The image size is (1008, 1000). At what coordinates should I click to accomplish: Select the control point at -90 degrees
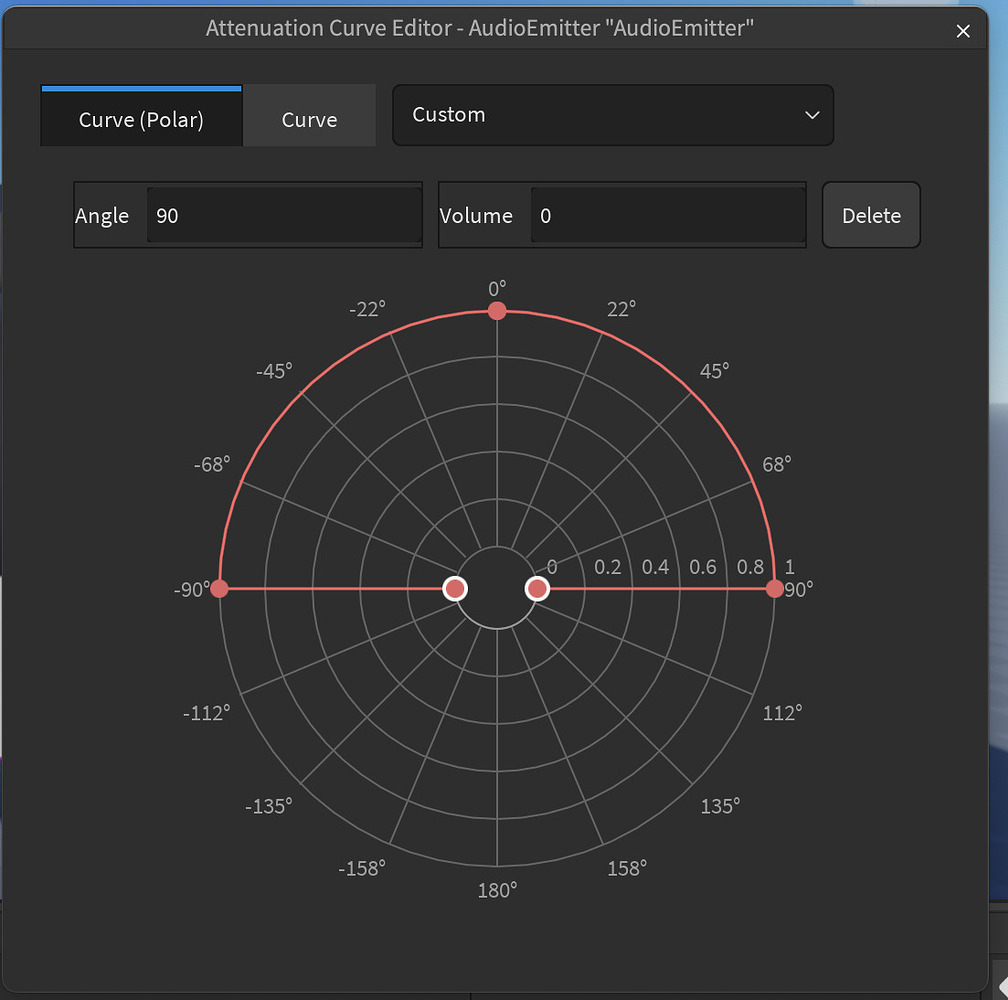click(x=219, y=589)
